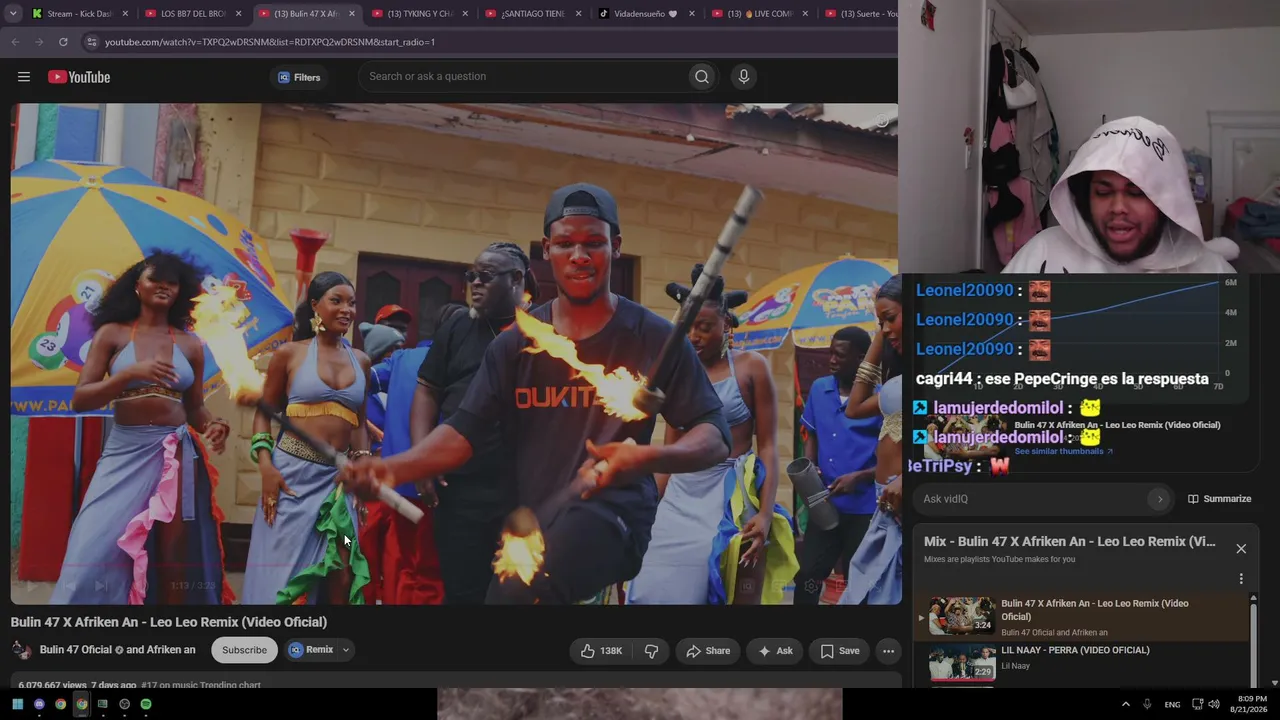Reload the page with the refresh icon

pos(63,42)
